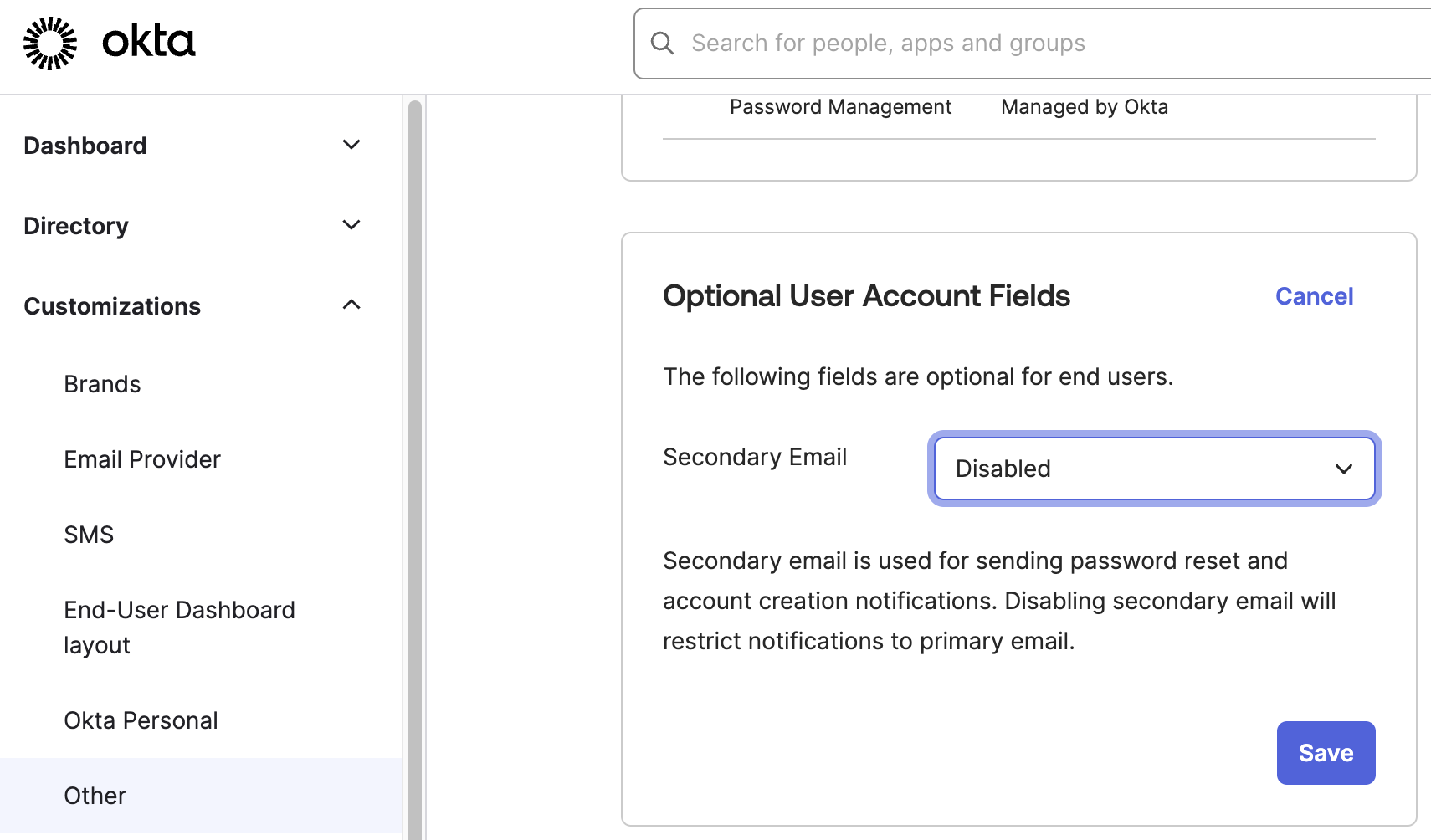Click the Managed by Okta label
This screenshot has height=840, width=1431.
pyautogui.click(x=1084, y=106)
